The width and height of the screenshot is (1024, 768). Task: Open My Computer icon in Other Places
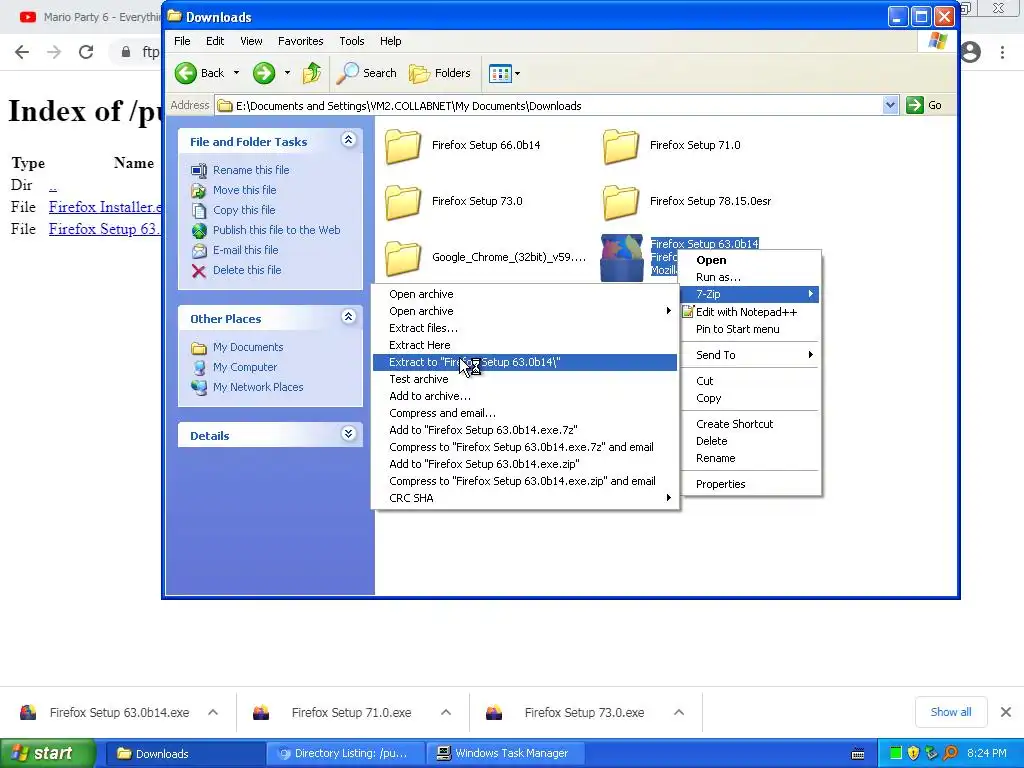click(x=199, y=368)
